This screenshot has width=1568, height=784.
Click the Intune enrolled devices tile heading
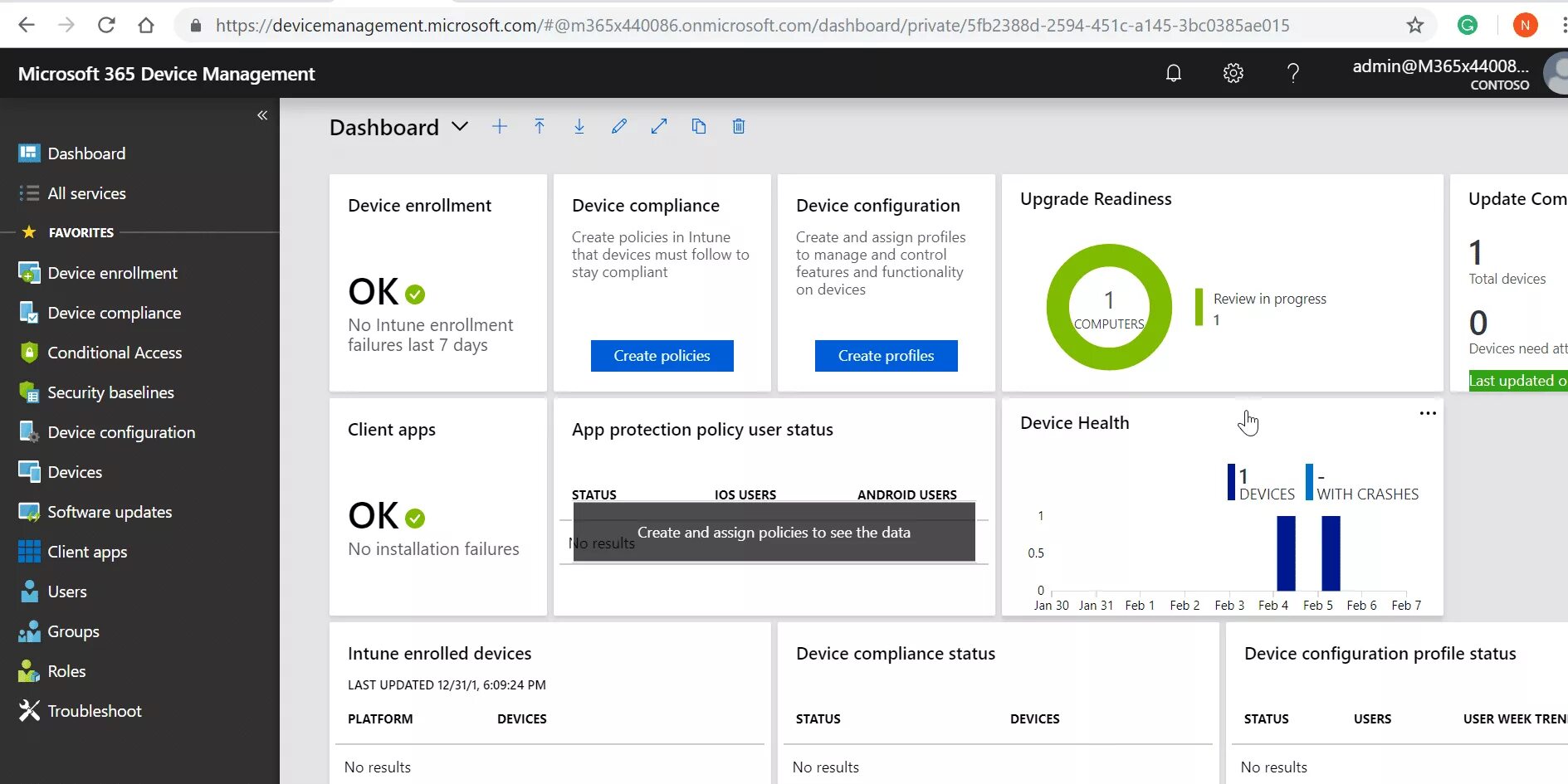[x=439, y=654]
